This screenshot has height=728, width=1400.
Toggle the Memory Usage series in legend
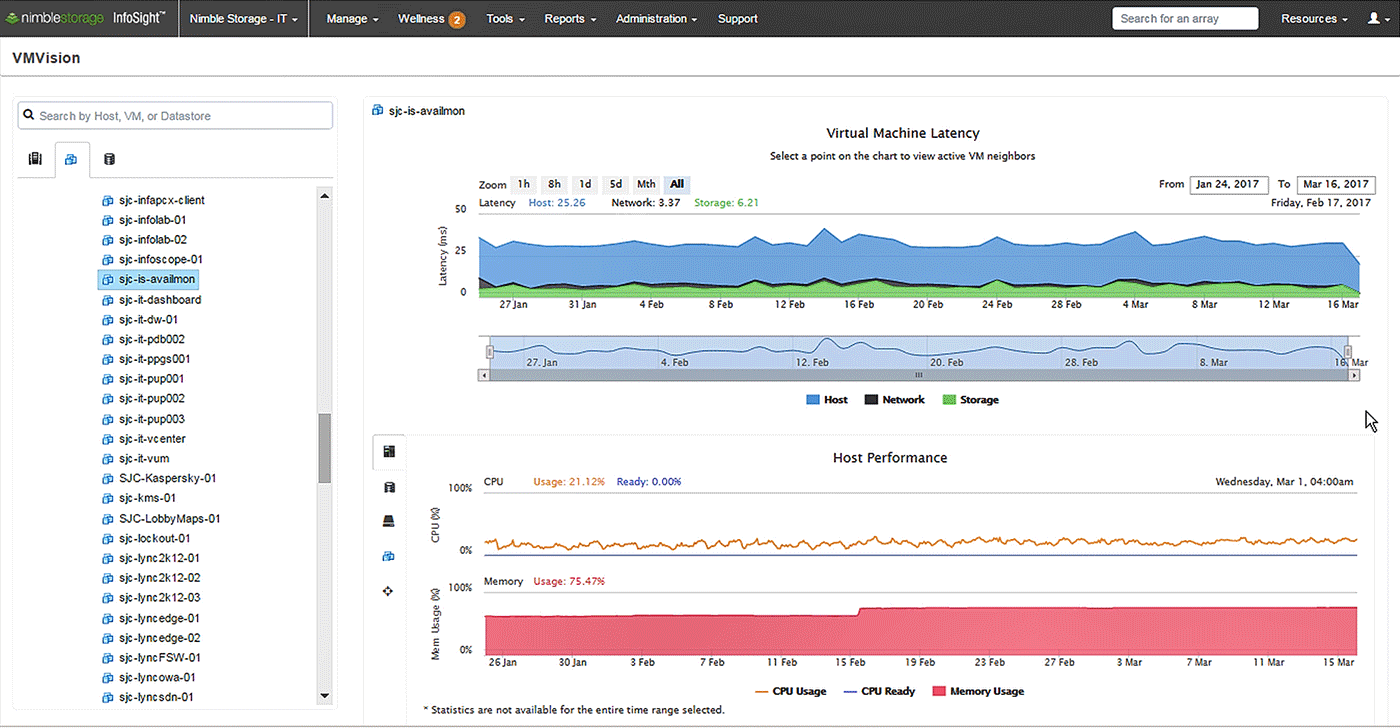click(x=978, y=691)
